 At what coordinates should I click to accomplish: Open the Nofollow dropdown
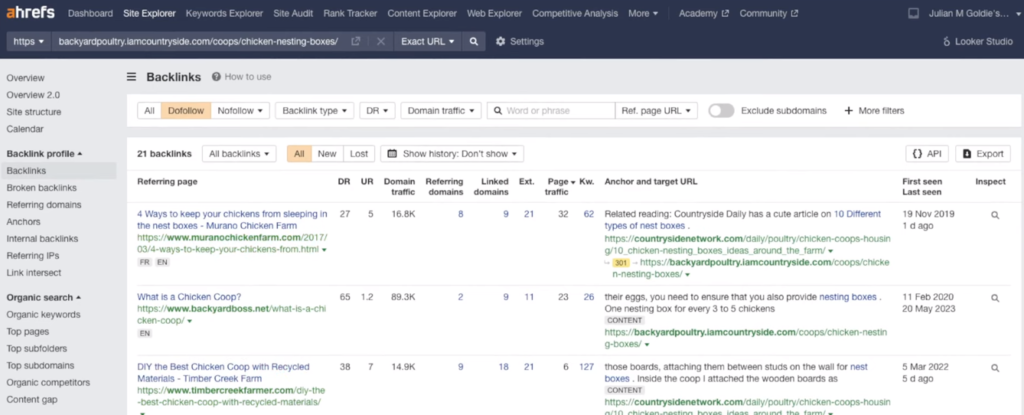click(240, 110)
